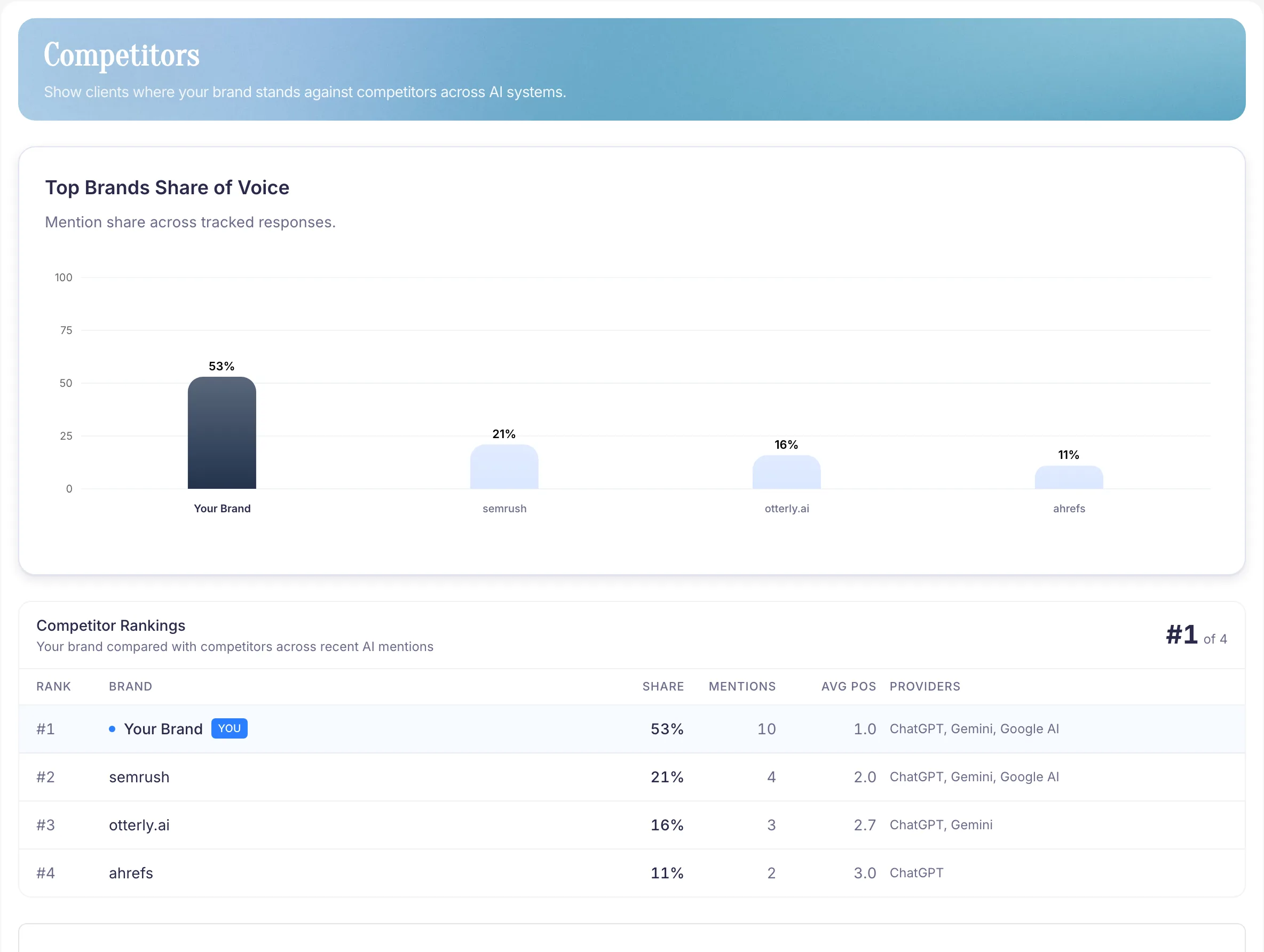The height and width of the screenshot is (952, 1264).
Task: Click the YOU badge next to Your Brand
Action: pyautogui.click(x=229, y=728)
